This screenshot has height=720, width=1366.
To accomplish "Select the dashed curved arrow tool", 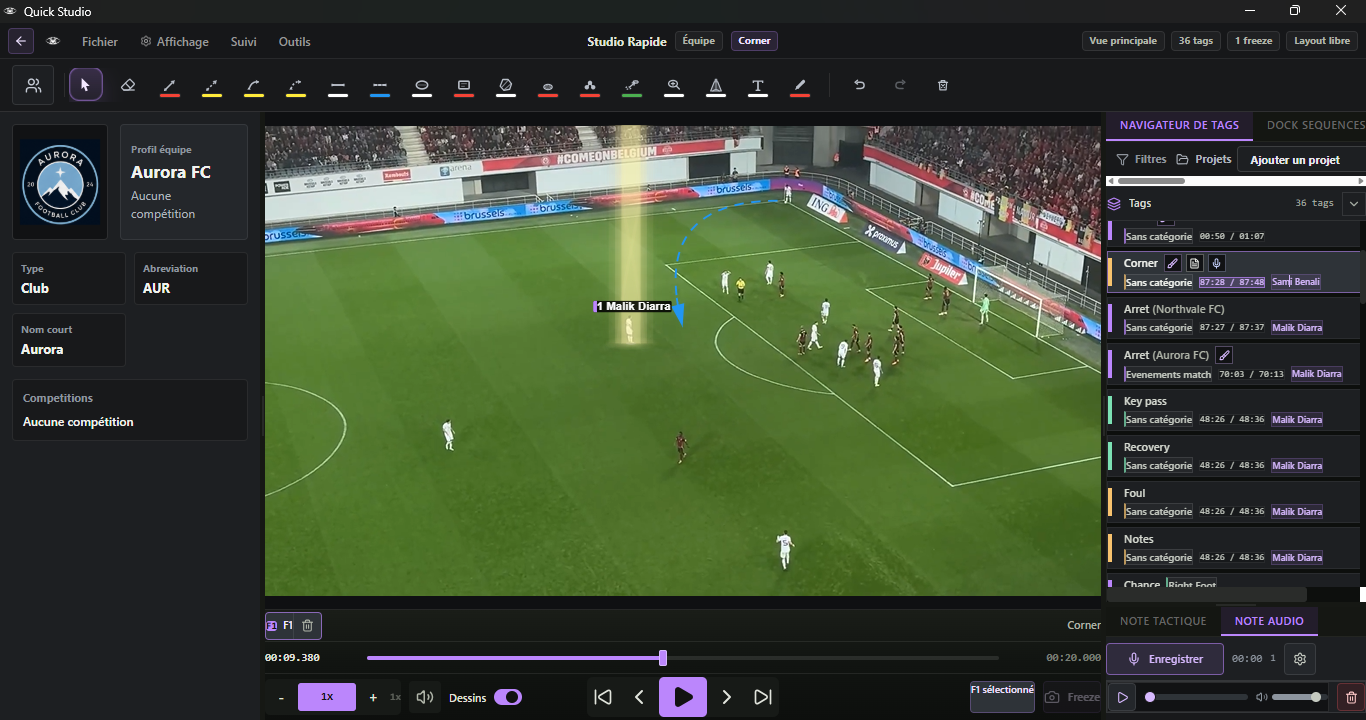I will 296,85.
